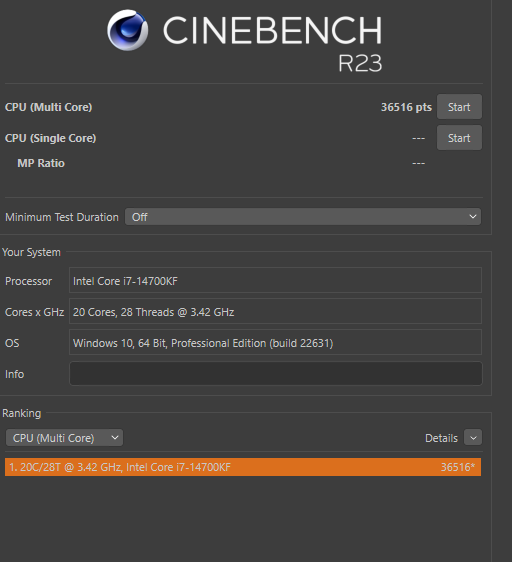Click the 36516 pts multi core score
The height and width of the screenshot is (562, 512).
[406, 107]
